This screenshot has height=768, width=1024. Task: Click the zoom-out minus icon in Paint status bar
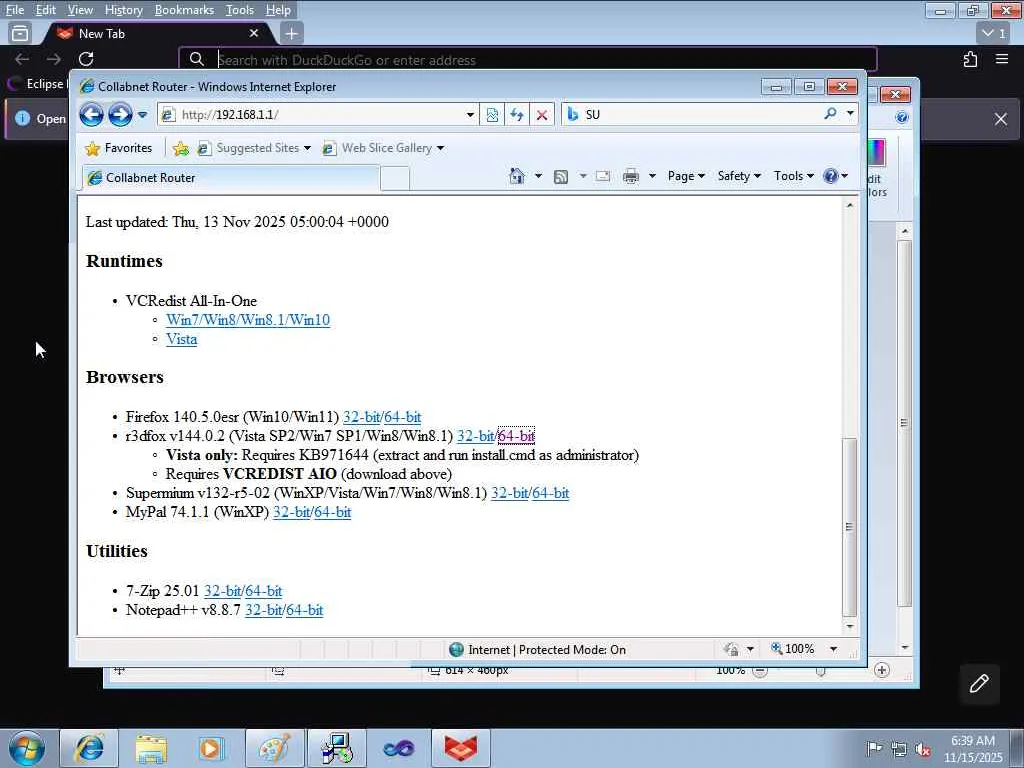tap(760, 671)
